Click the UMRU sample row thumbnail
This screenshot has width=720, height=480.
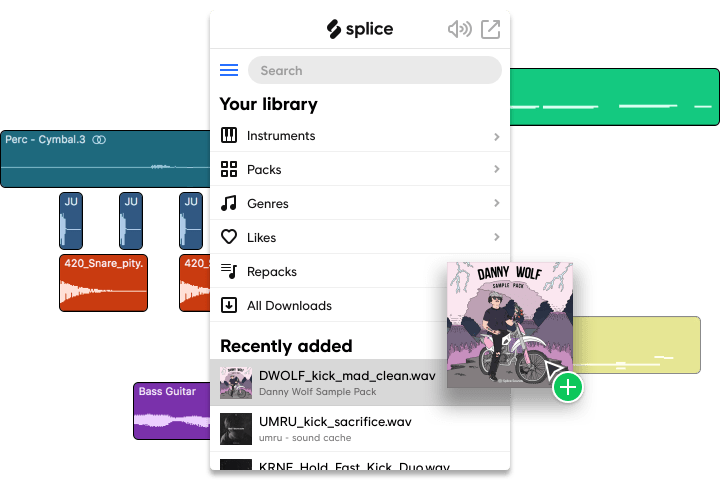pos(236,429)
